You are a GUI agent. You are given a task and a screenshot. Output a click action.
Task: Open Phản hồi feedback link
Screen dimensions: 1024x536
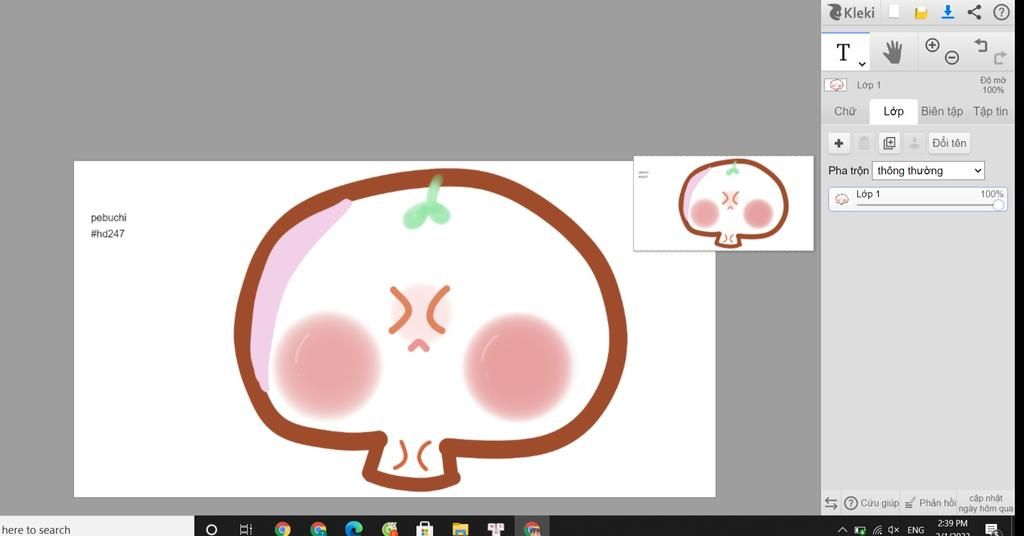tap(930, 503)
